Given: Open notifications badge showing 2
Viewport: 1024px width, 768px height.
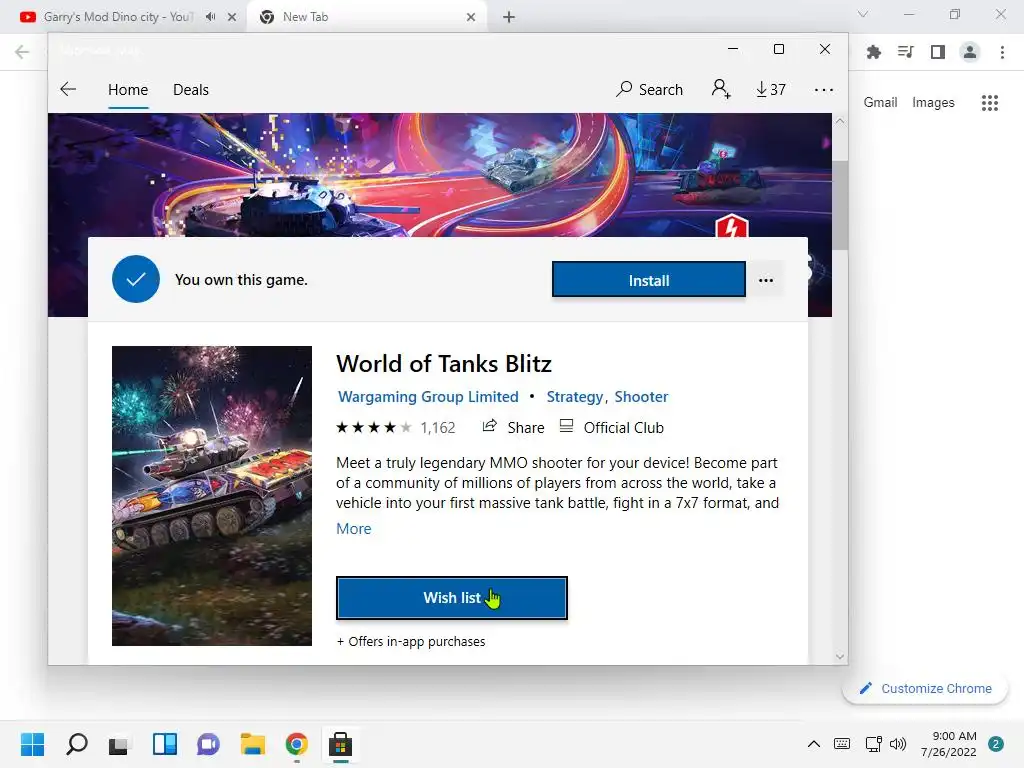Looking at the screenshot, I should [x=996, y=744].
